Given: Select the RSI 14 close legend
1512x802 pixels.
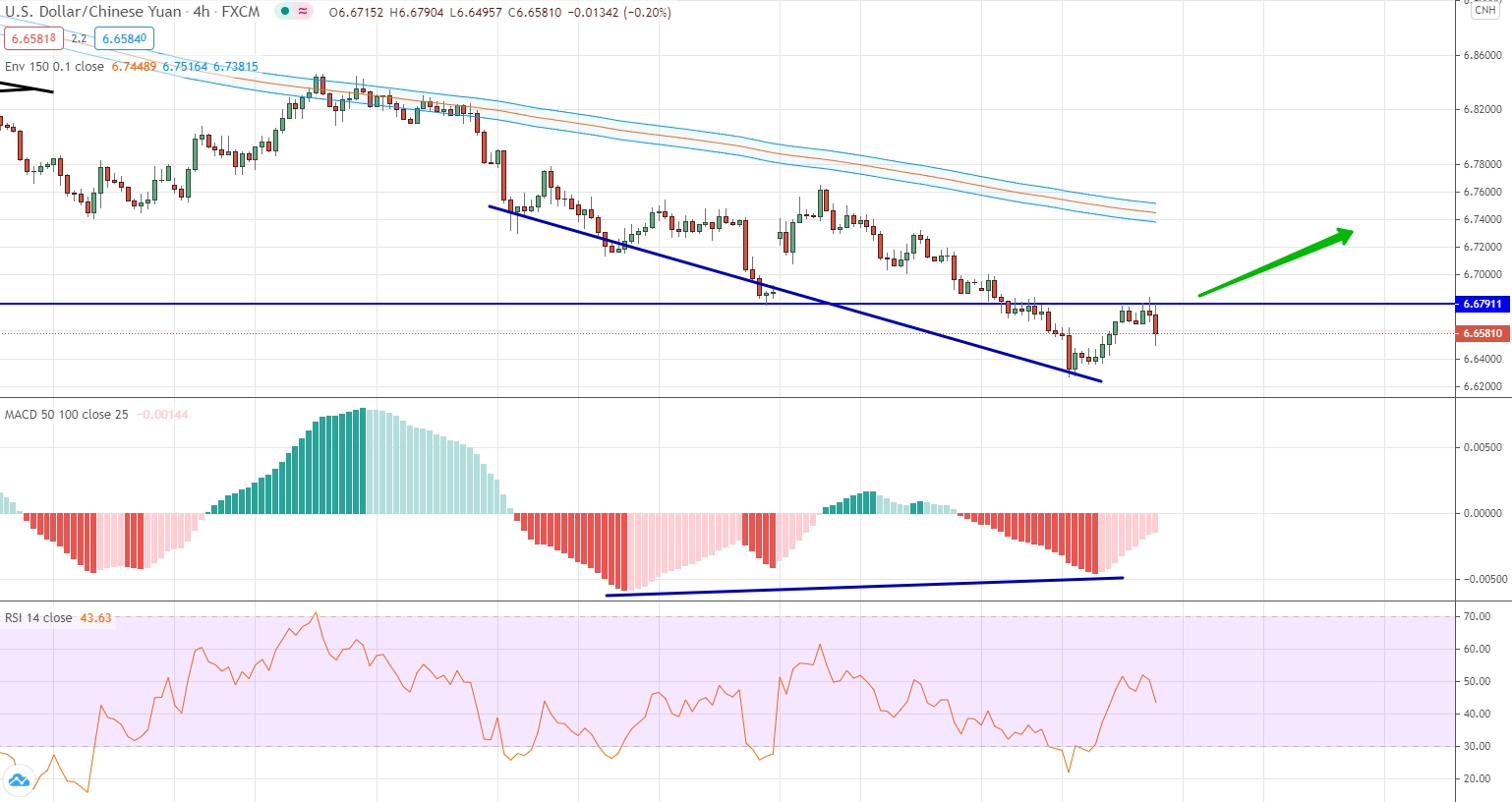Looking at the screenshot, I should pyautogui.click(x=38, y=618).
